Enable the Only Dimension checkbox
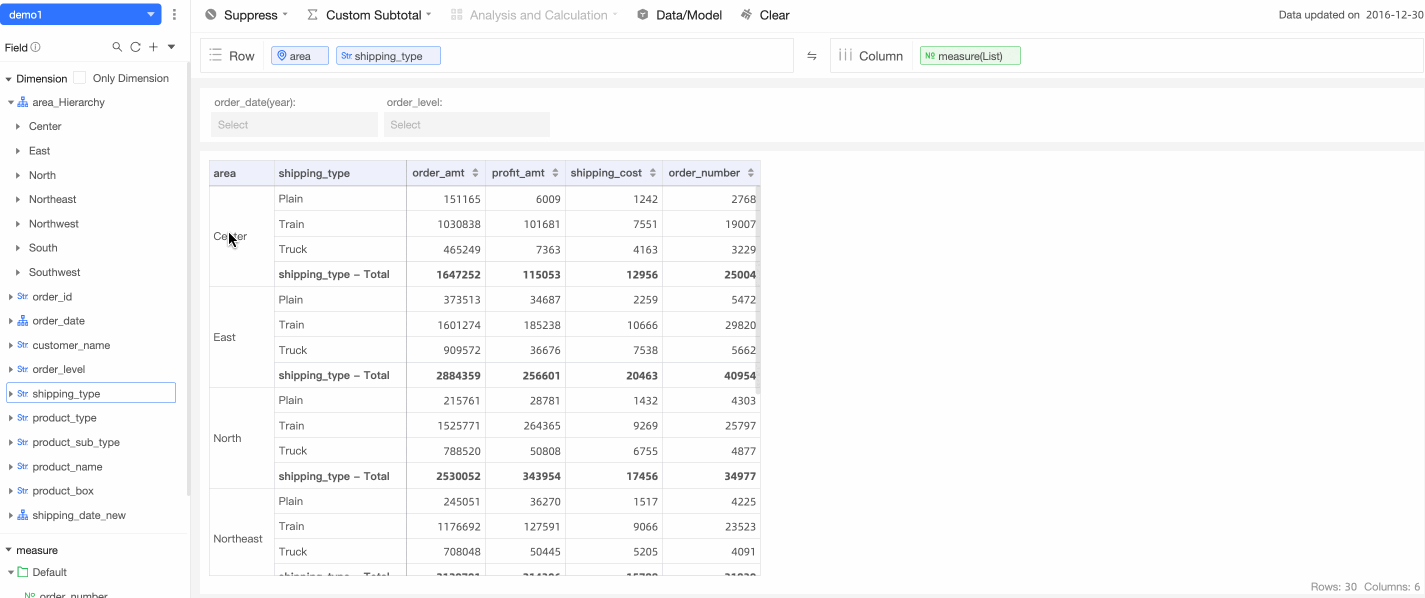Screen dimensions: 1425x598 click(x=80, y=78)
